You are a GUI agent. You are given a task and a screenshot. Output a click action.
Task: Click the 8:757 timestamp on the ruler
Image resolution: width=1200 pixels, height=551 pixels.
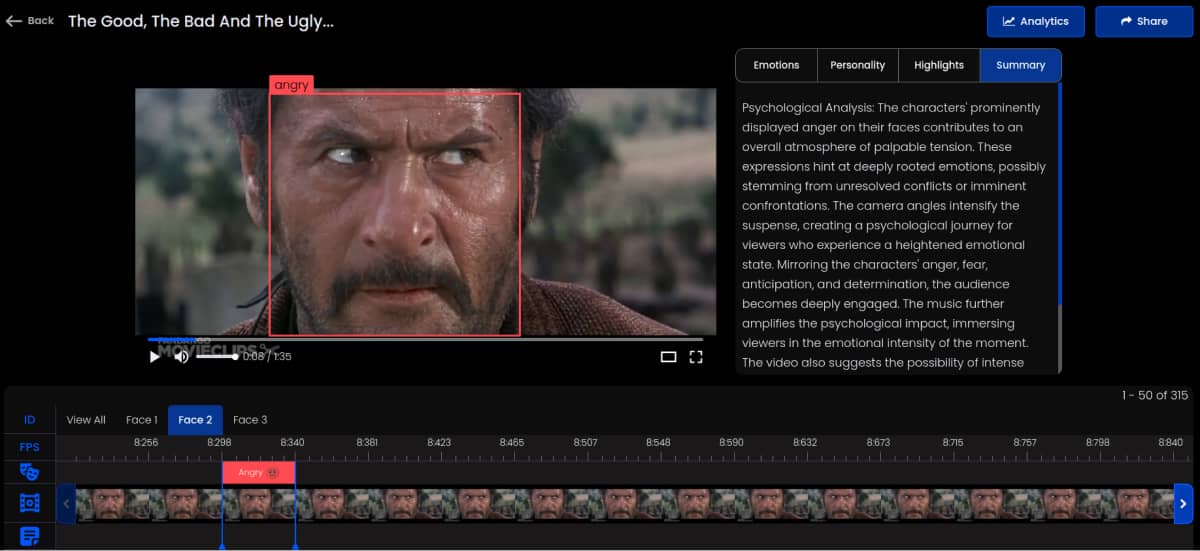[x=1025, y=442]
